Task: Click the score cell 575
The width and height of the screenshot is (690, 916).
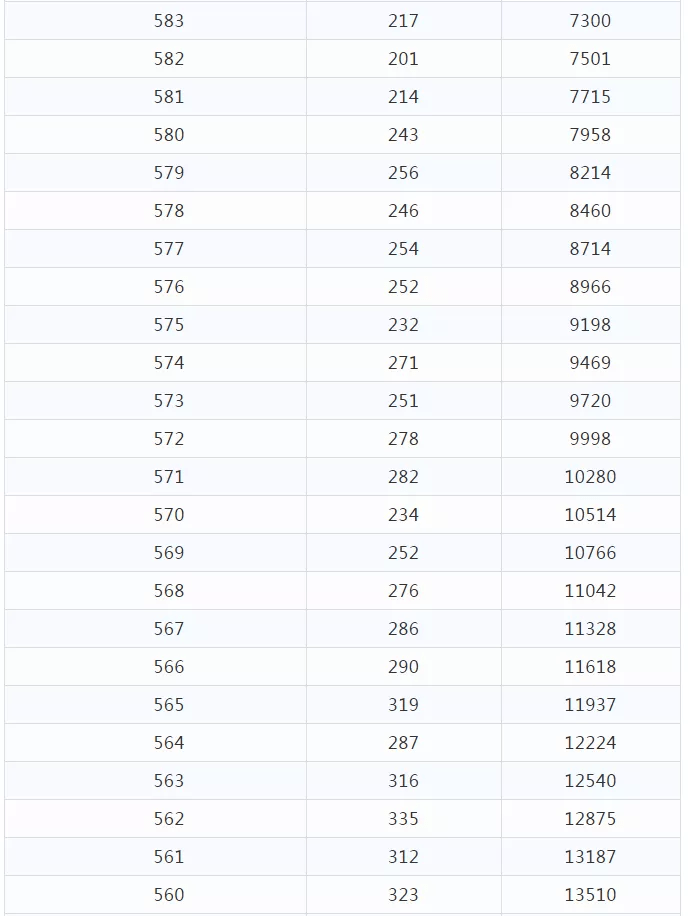Action: pyautogui.click(x=169, y=325)
